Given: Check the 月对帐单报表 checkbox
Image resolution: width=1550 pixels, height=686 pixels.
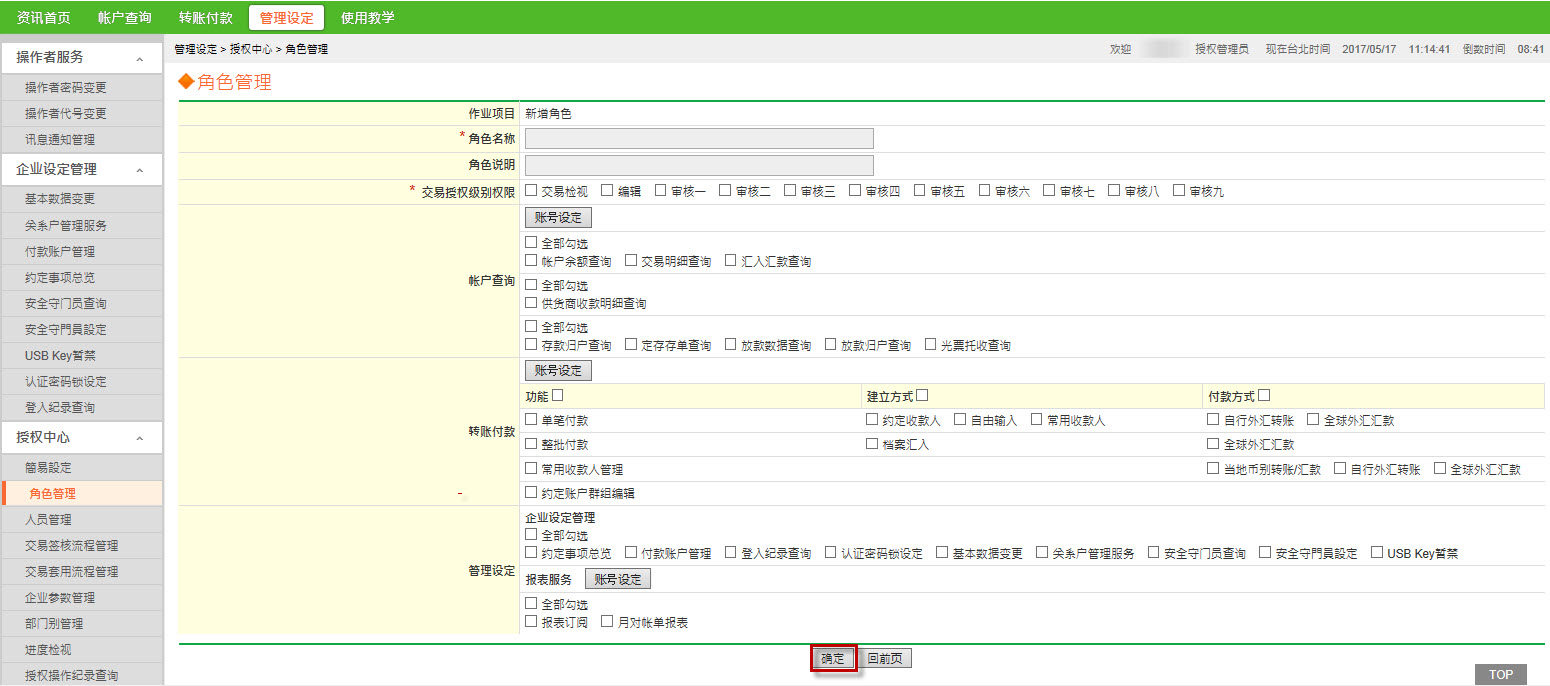Looking at the screenshot, I should click(x=607, y=621).
